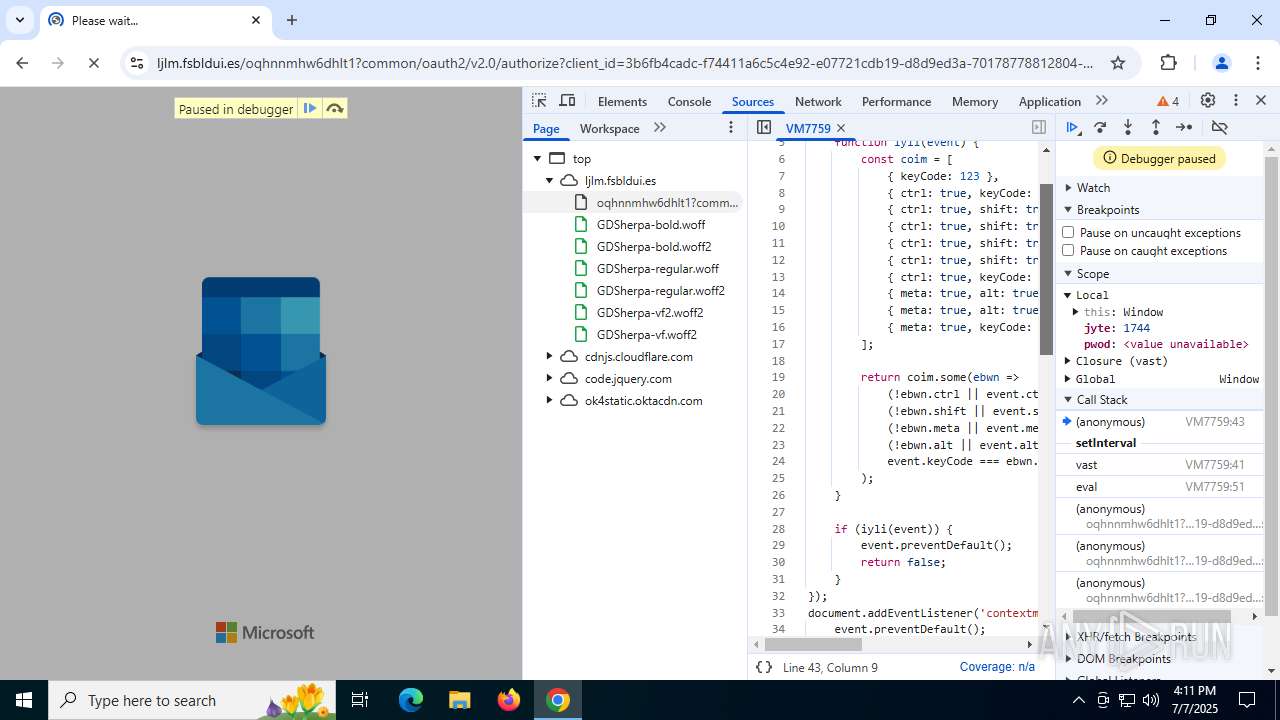This screenshot has width=1280, height=720.
Task: Open the Sources navigator three-dot menu
Action: click(731, 127)
